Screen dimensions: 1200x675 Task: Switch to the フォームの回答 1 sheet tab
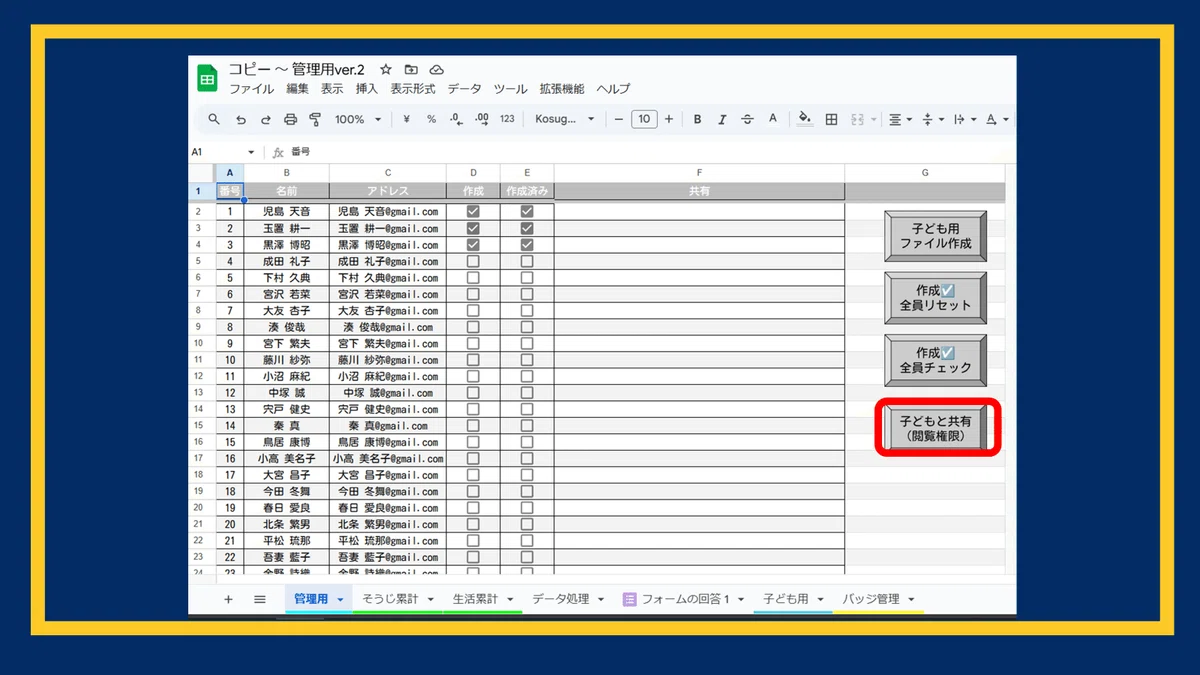[684, 599]
